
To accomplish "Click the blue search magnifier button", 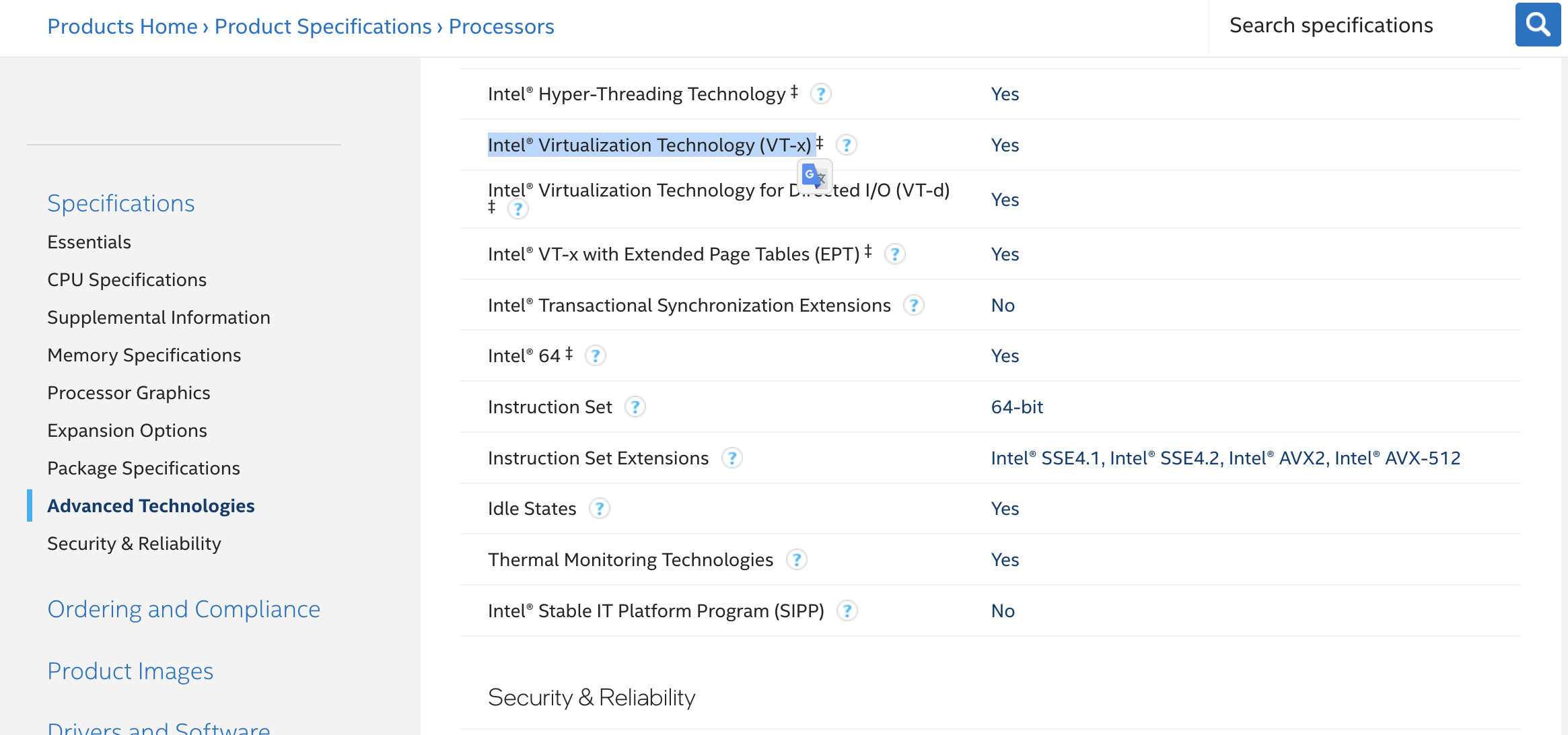I will [x=1538, y=25].
